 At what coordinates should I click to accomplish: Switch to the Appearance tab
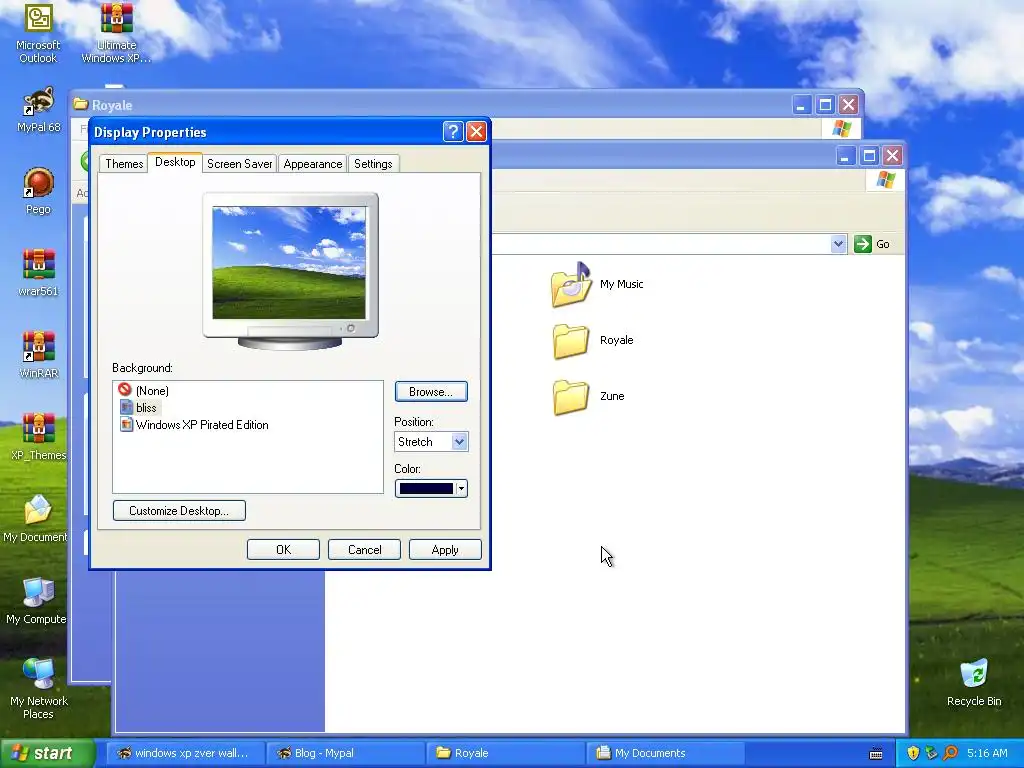313,164
